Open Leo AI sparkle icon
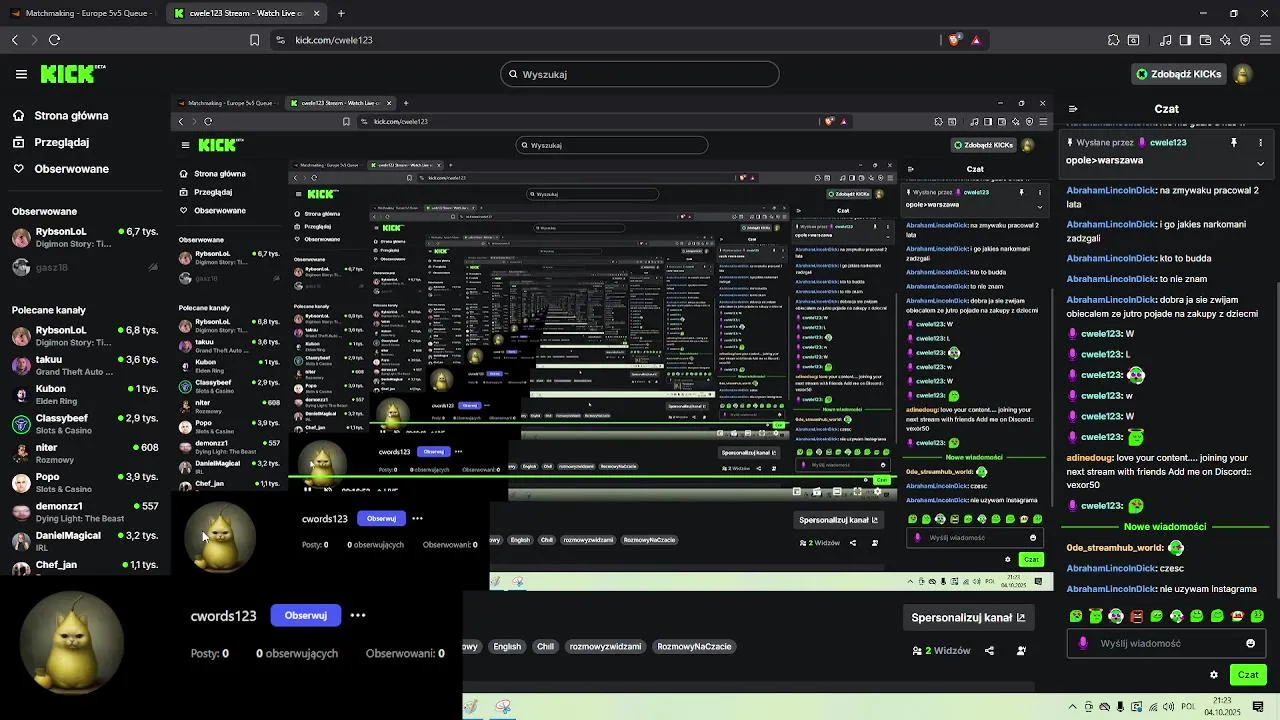The image size is (1280, 720). (x=1225, y=40)
